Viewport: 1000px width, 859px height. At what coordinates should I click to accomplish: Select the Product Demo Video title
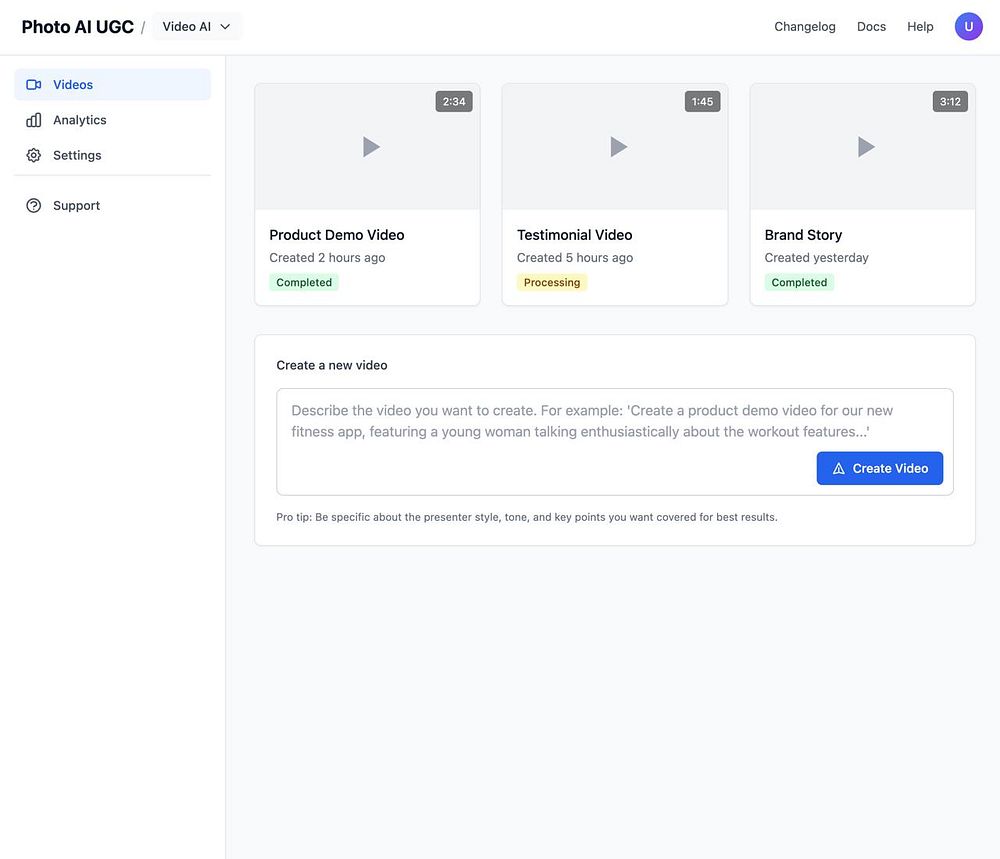point(337,235)
